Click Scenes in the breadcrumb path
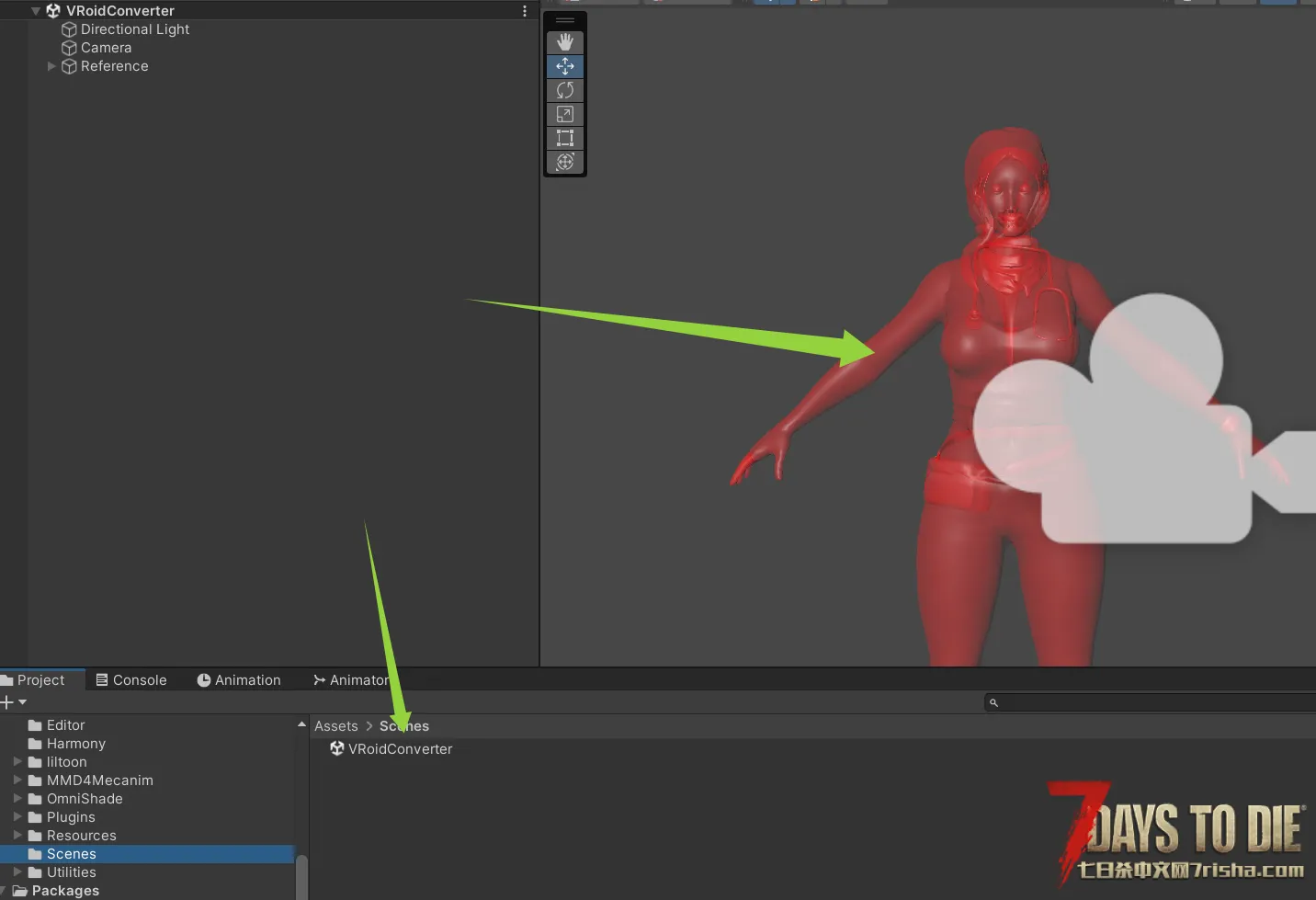The image size is (1316, 900). click(404, 726)
